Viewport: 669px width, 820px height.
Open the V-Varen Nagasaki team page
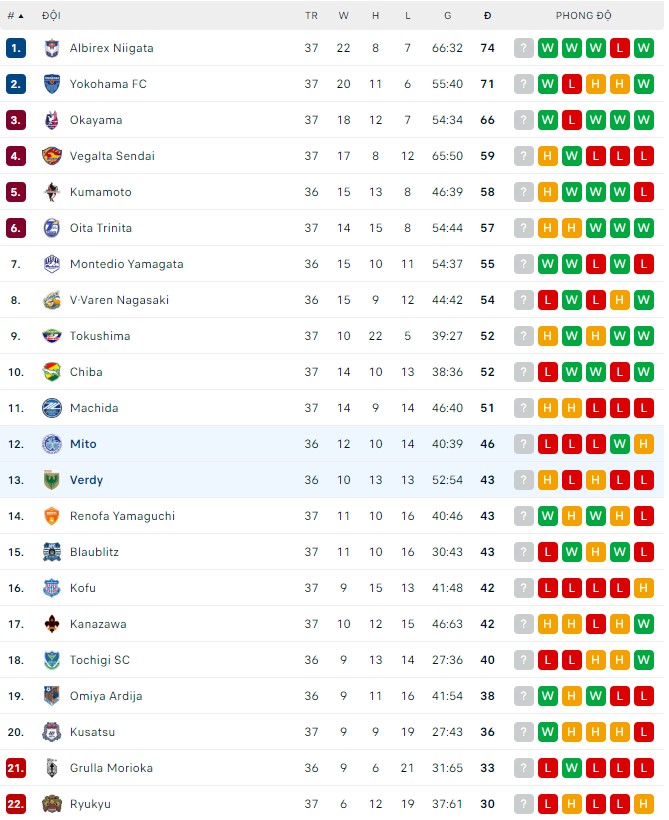pos(119,300)
